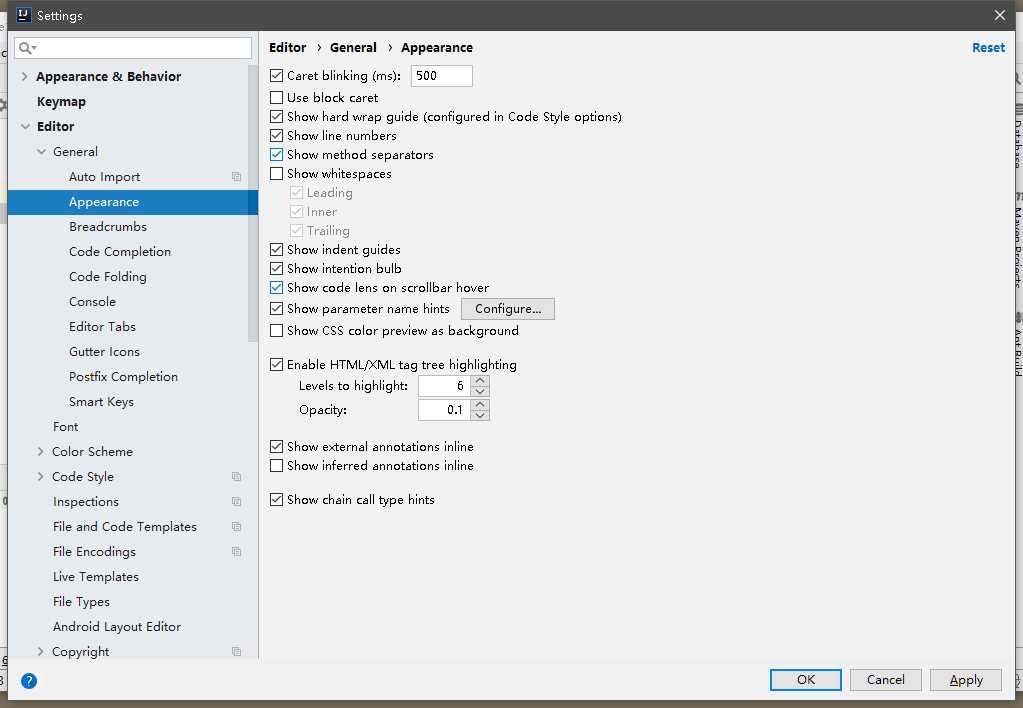Toggle Show chain call type hints

coord(277,500)
